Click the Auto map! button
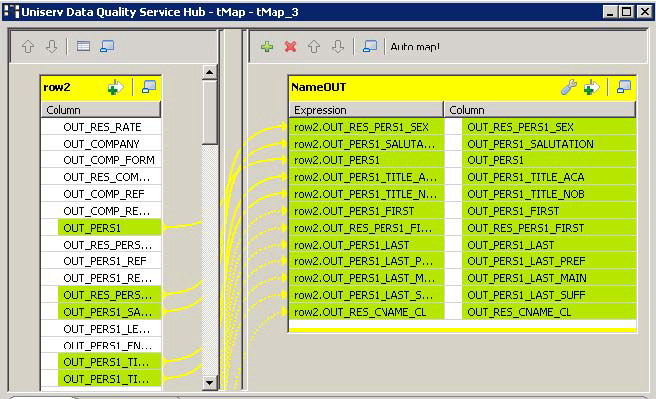This screenshot has width=656, height=399. [x=415, y=47]
